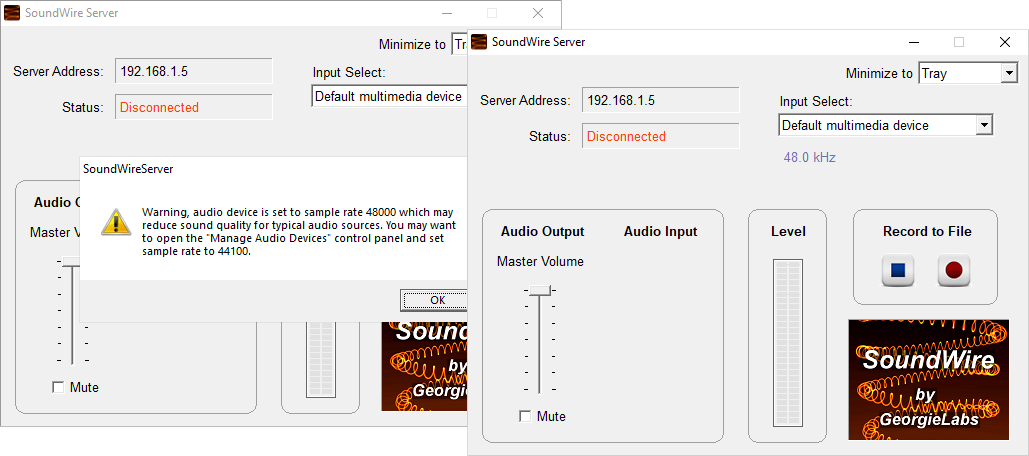This screenshot has height=456, width=1029.
Task: Open Minimize to Tray dropdown in front window
Action: pyautogui.click(x=1009, y=73)
